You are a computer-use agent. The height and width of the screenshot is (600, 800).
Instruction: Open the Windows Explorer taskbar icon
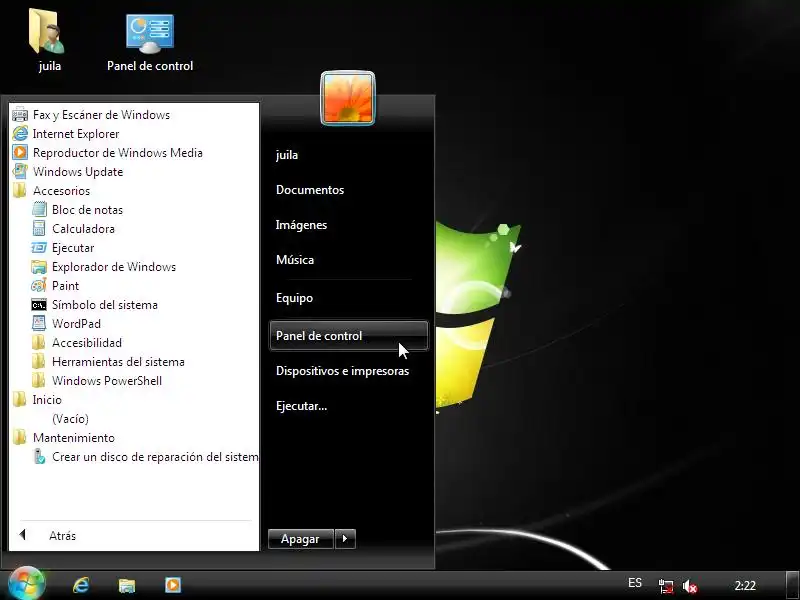tap(127, 585)
